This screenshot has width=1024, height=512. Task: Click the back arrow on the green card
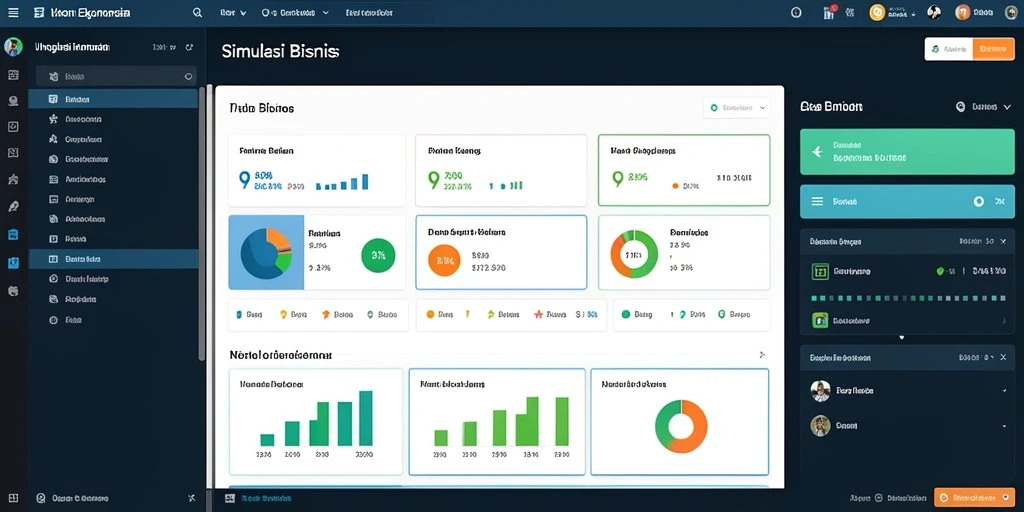click(817, 152)
